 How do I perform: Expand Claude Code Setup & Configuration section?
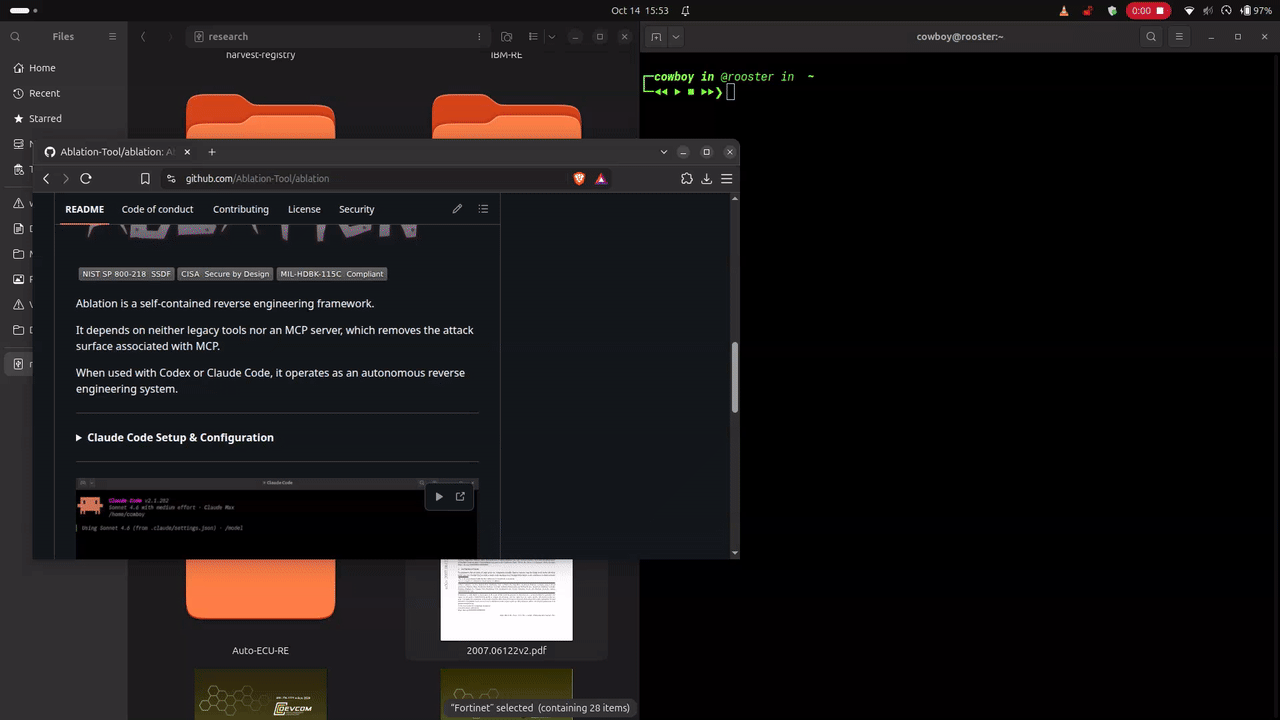pos(175,437)
